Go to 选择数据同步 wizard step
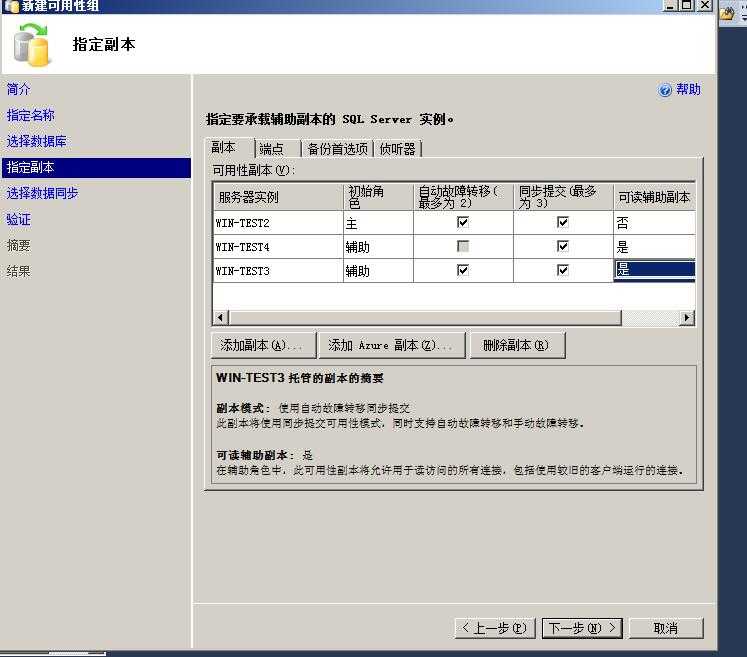The image size is (747, 657). point(42,193)
